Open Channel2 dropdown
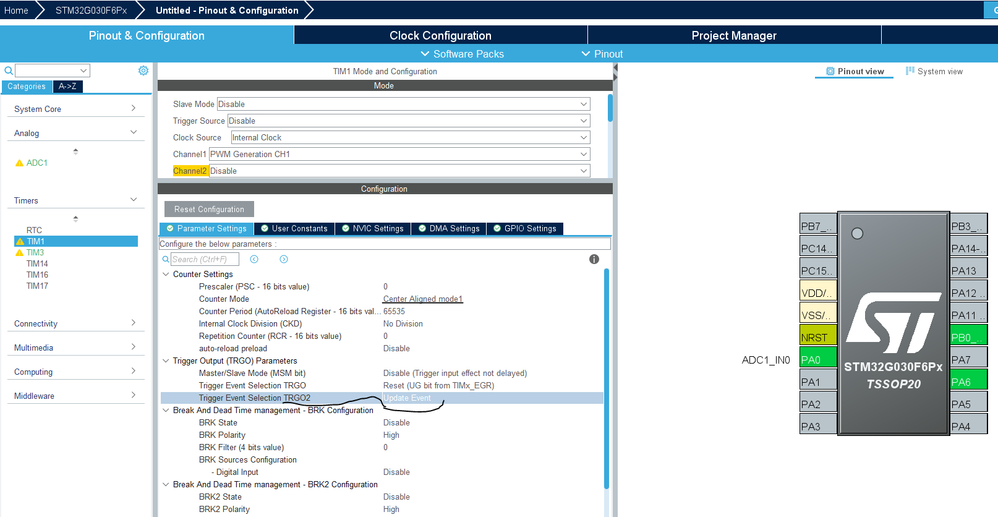 click(399, 171)
